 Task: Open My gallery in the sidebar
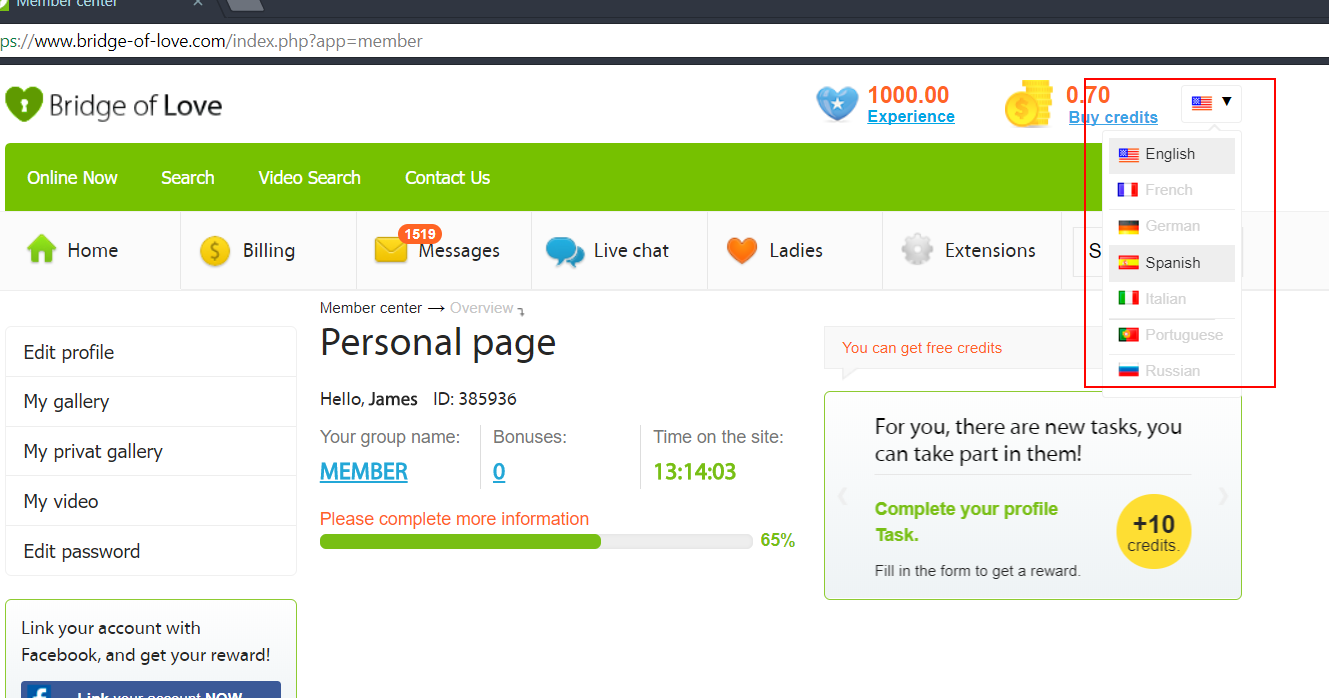[151, 402]
